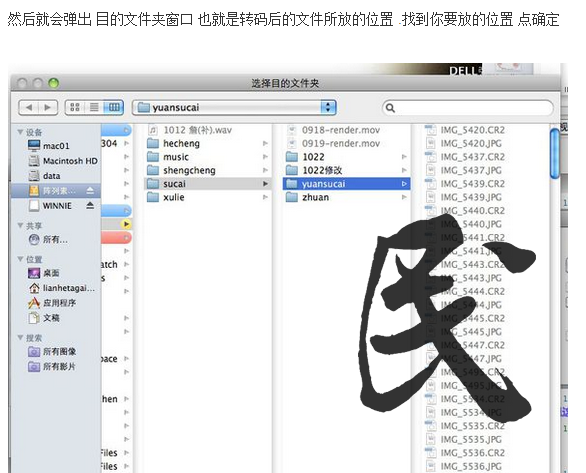Click the green zoom window button
This screenshot has height=473, width=586.
[53, 83]
